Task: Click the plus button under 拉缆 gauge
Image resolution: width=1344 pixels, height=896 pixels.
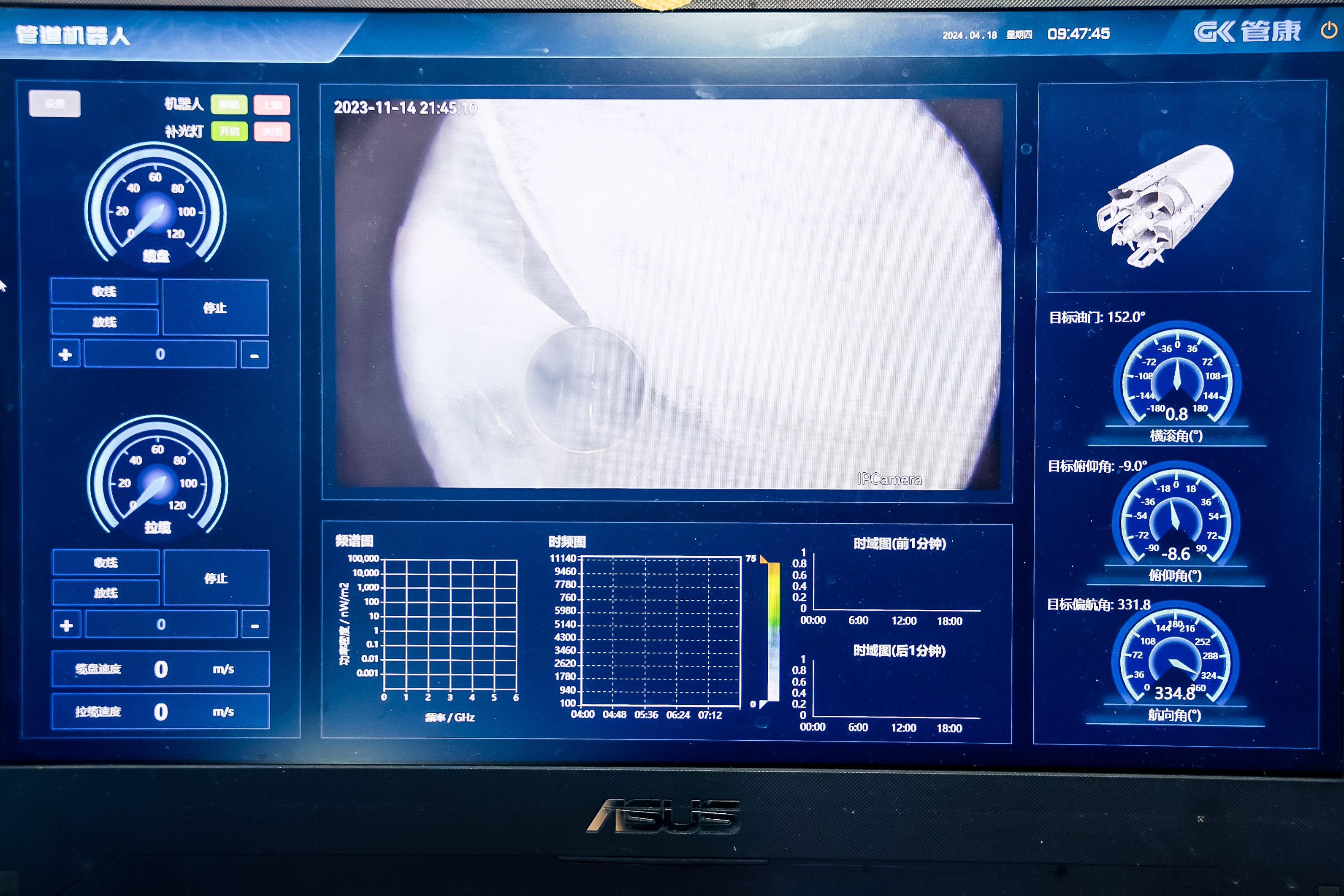Action: tap(66, 625)
